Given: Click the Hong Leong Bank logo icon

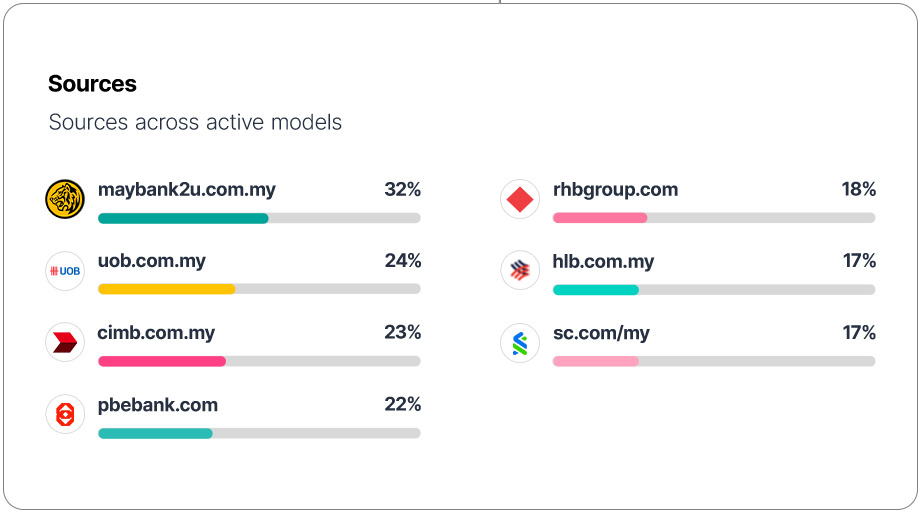Looking at the screenshot, I should pos(520,271).
